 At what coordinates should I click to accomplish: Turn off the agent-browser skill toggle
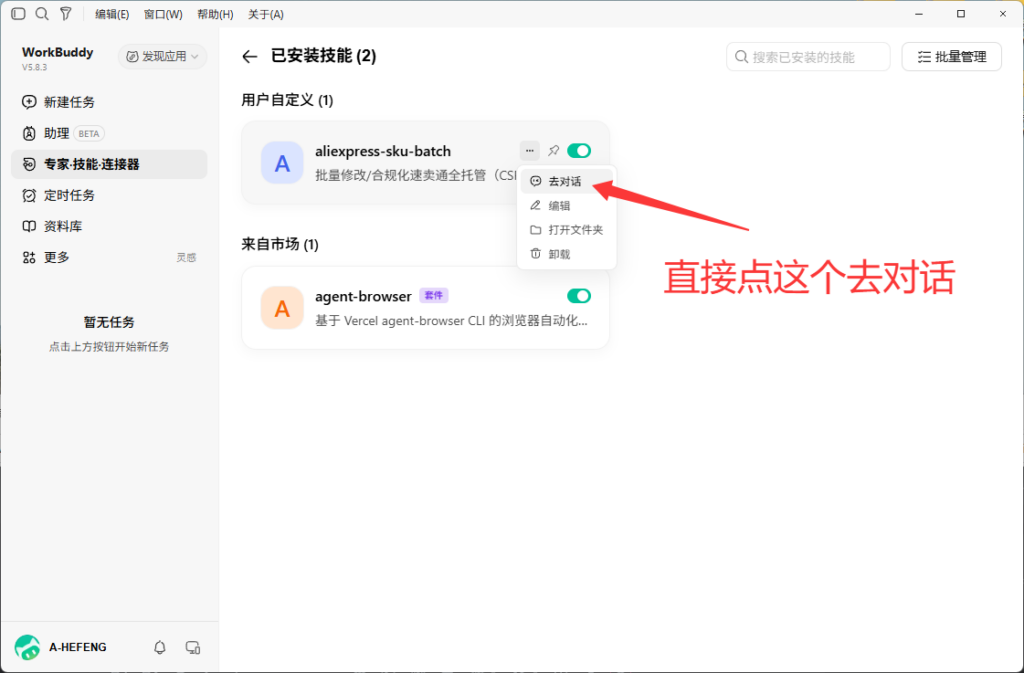[x=579, y=296]
